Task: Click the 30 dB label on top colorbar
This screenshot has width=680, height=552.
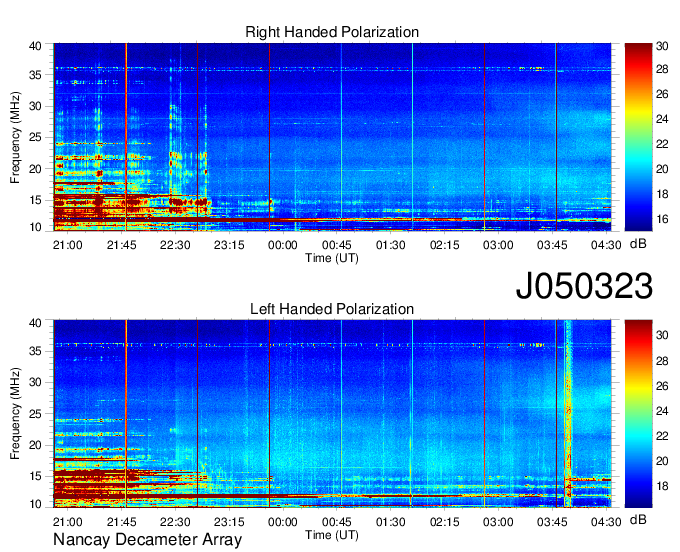Action: 662,46
